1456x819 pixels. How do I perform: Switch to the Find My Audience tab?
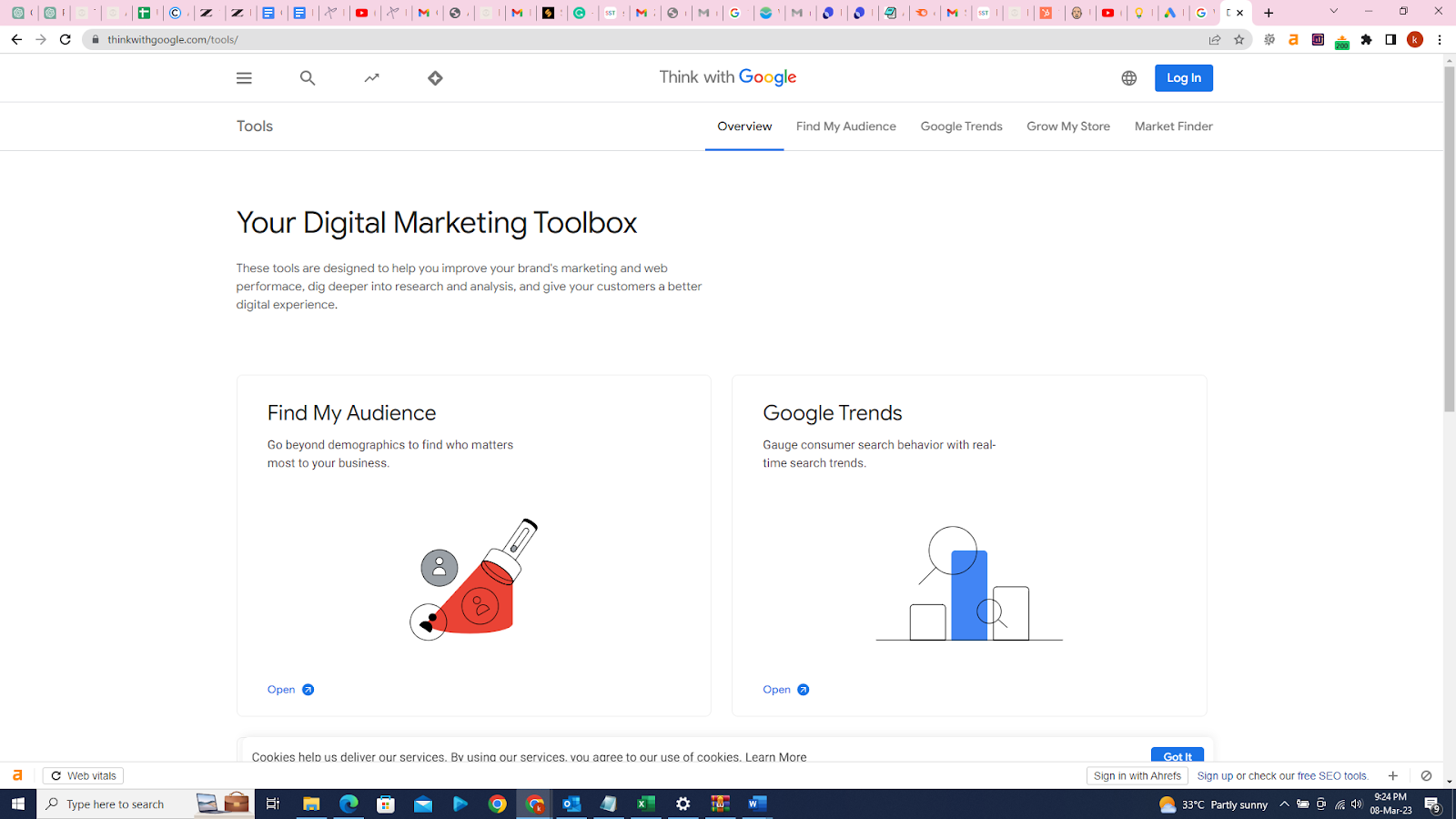point(845,126)
